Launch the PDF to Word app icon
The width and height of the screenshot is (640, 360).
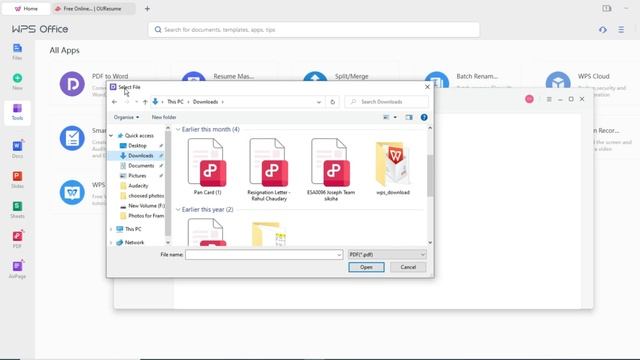point(72,84)
